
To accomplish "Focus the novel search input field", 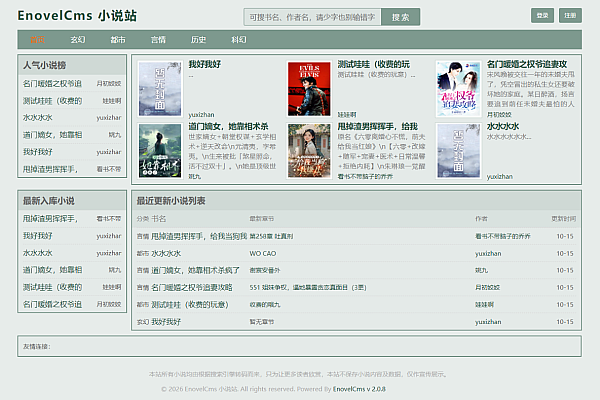I will coord(312,17).
